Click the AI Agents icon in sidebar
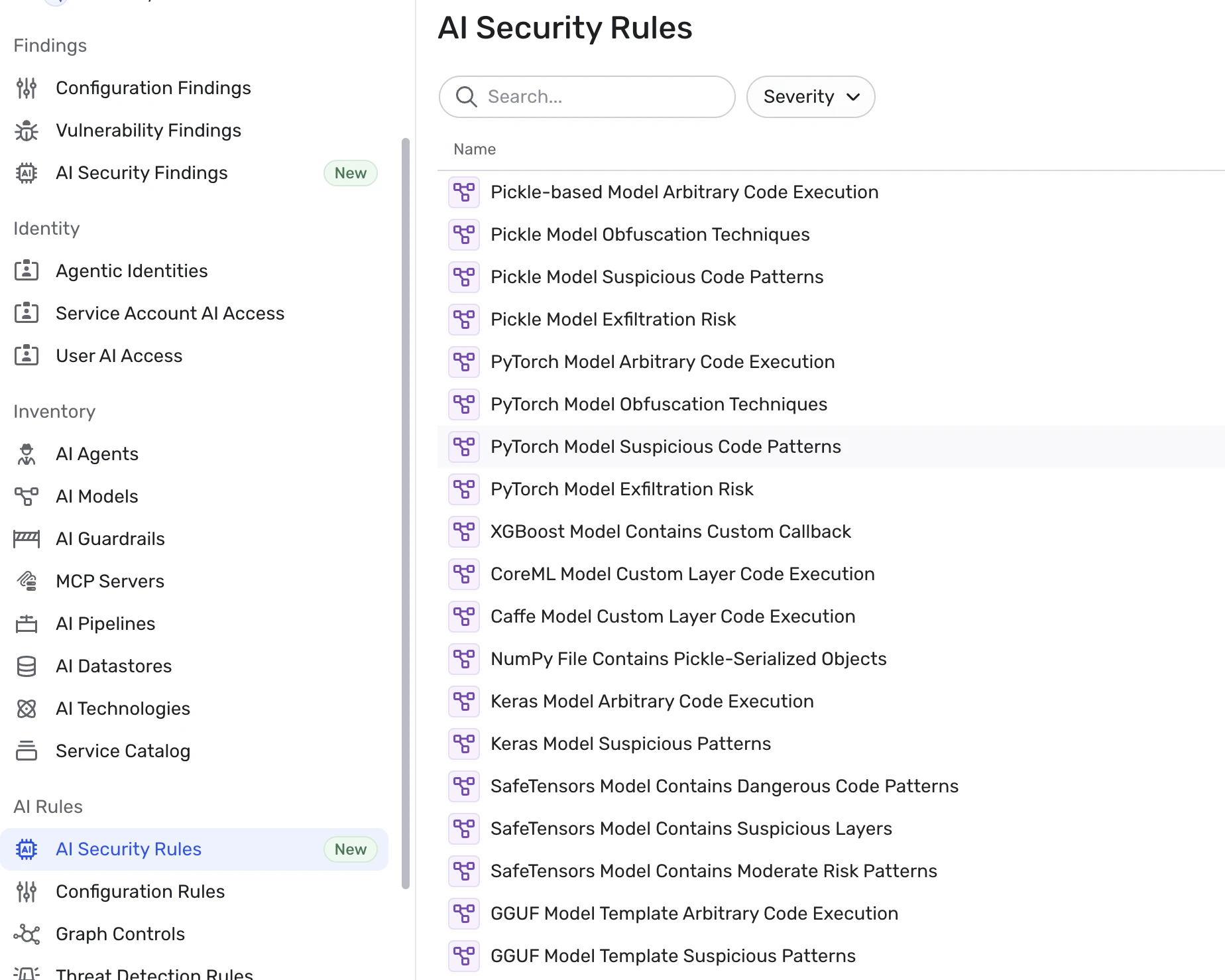 tap(27, 454)
